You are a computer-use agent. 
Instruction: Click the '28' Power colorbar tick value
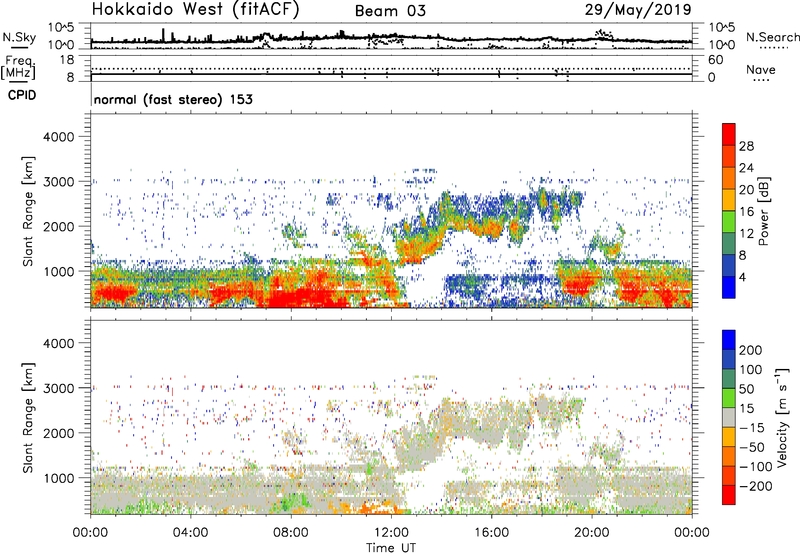(x=746, y=146)
